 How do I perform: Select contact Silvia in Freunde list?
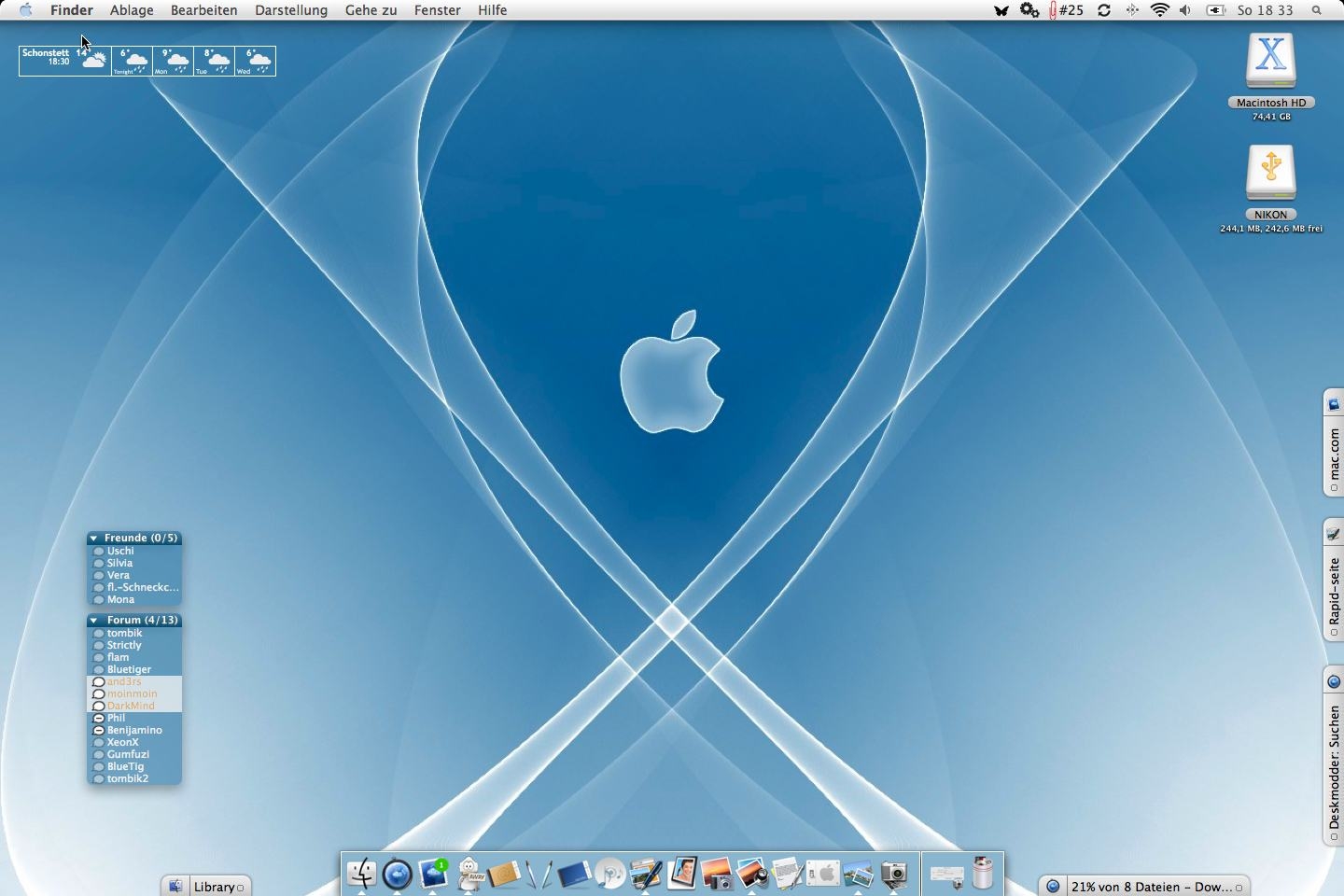point(134,563)
